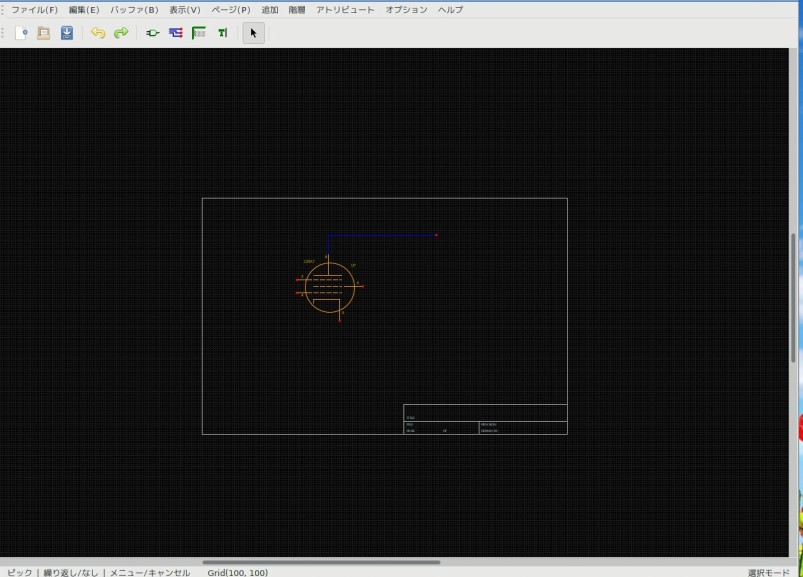Screen dimensions: 803x577
Task: Select the Add Bus tool
Action: tap(199, 33)
